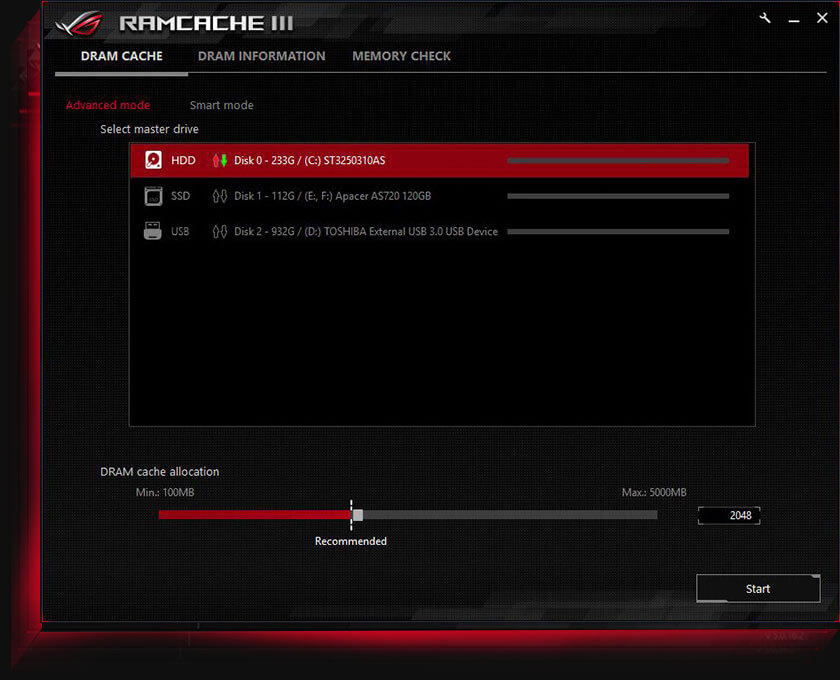Click the 'Max.: 5000MB' label
The height and width of the screenshot is (680, 840).
(x=654, y=492)
